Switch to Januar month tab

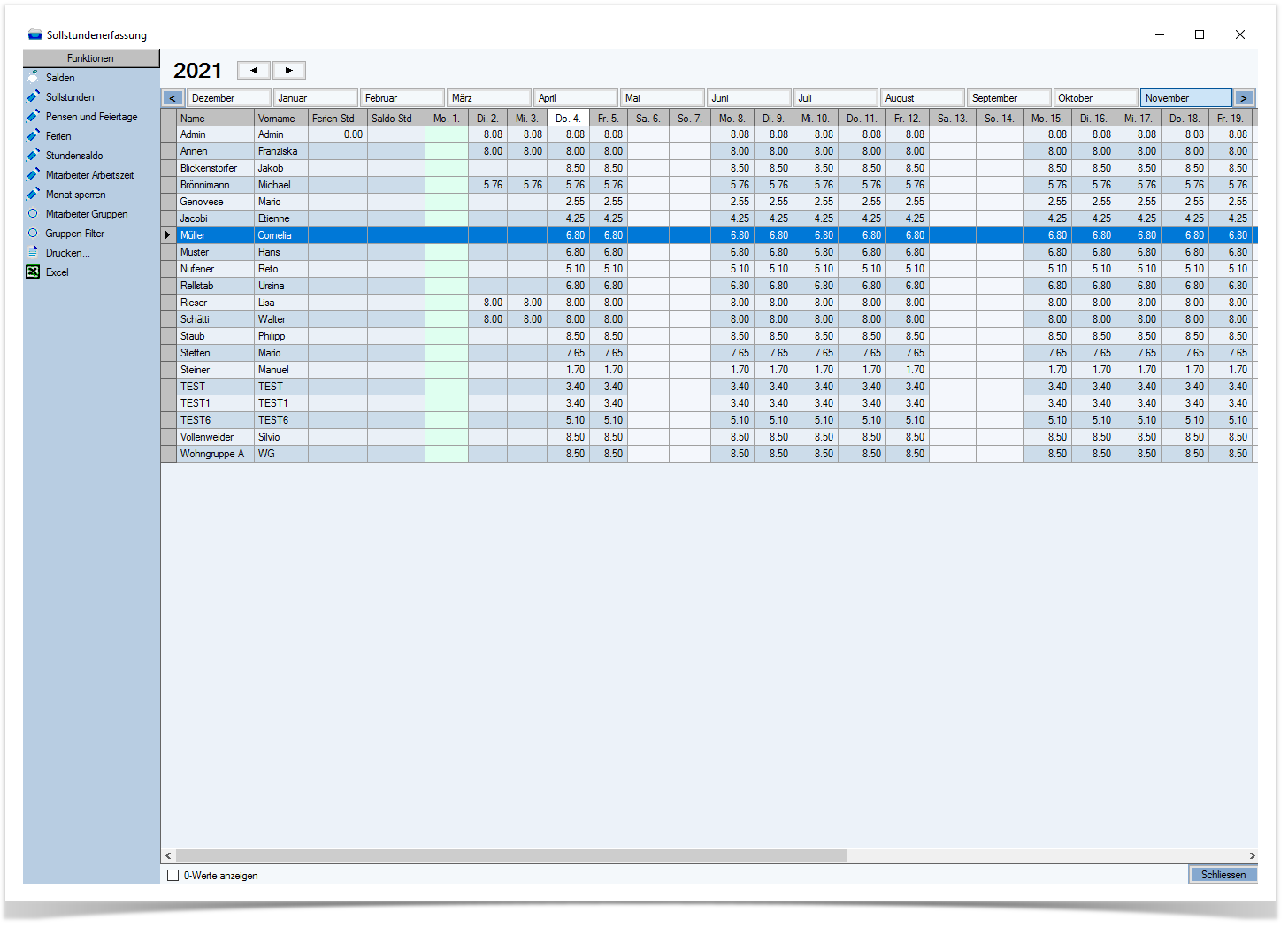click(316, 98)
